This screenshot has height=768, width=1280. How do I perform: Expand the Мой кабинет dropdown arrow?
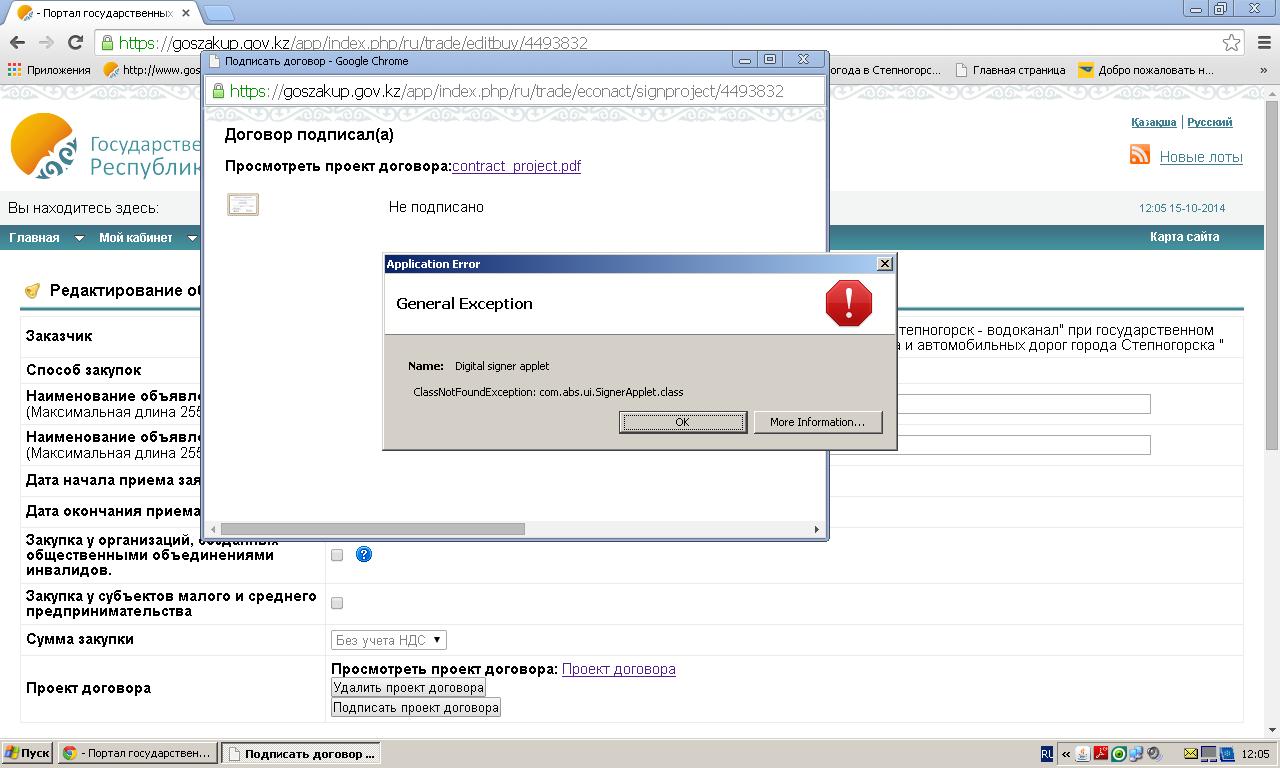coord(193,238)
